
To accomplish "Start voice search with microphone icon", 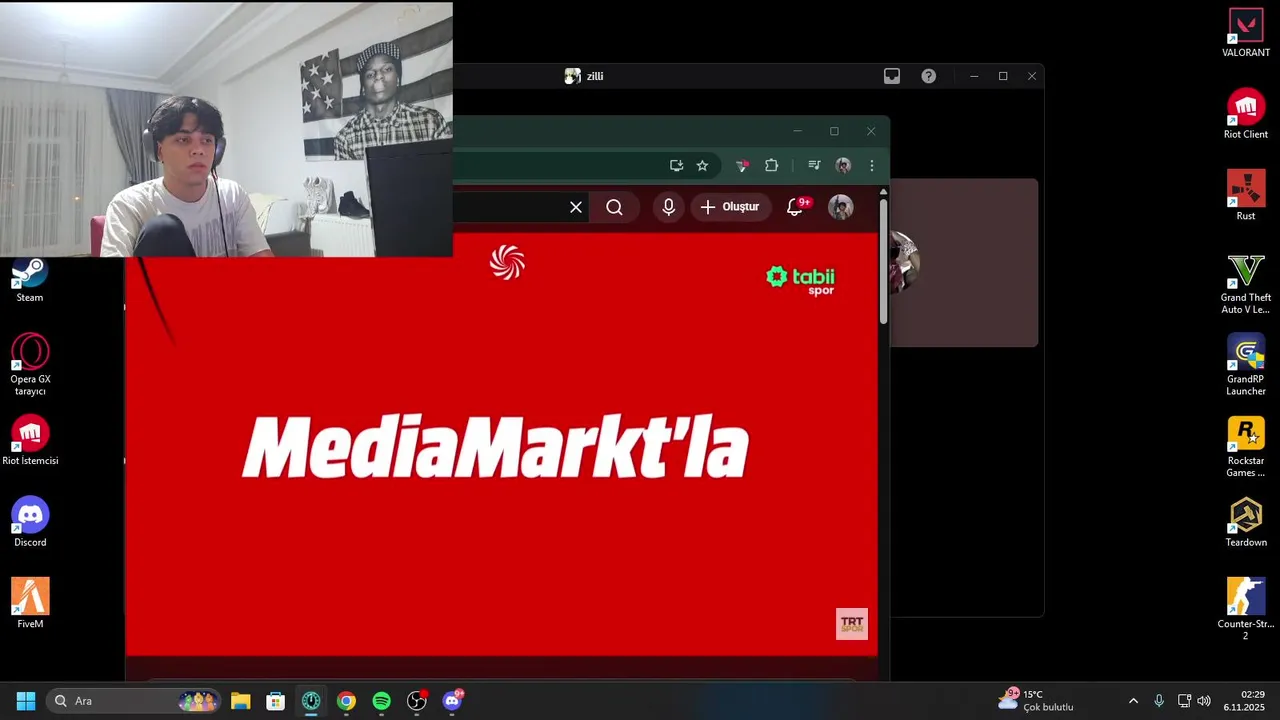I will (669, 207).
